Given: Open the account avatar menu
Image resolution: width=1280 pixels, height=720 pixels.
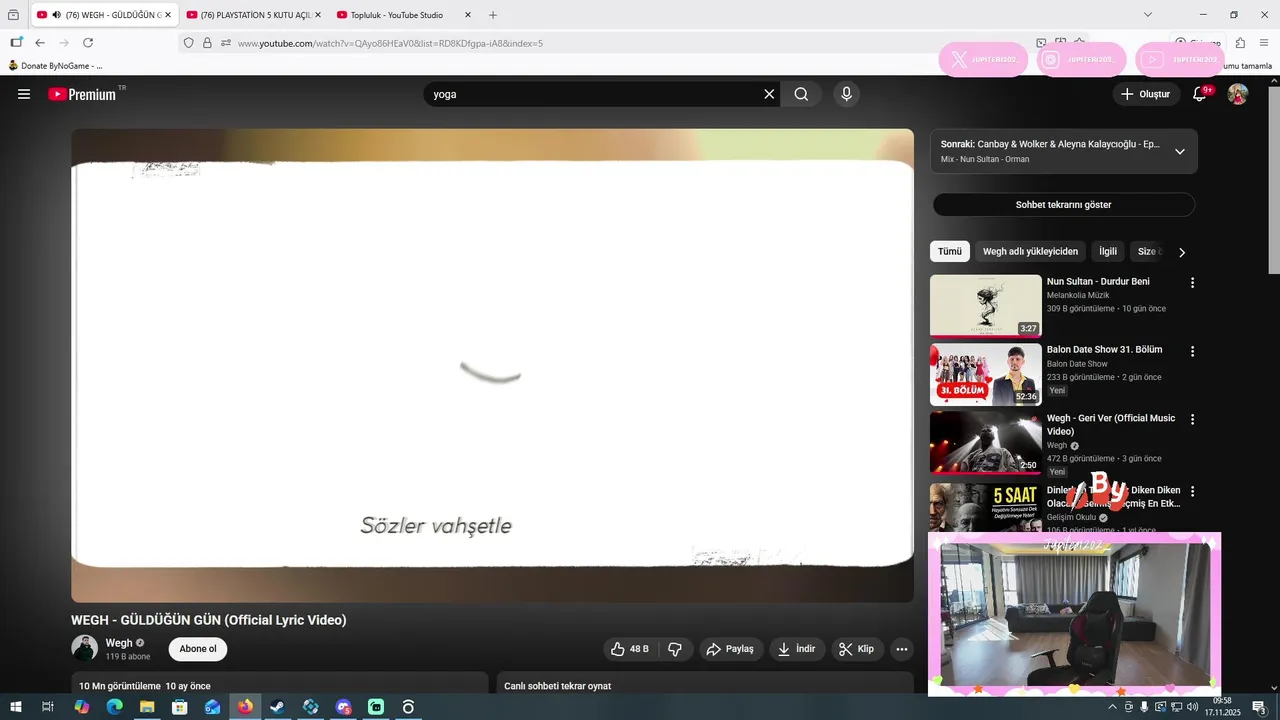Looking at the screenshot, I should (x=1238, y=94).
